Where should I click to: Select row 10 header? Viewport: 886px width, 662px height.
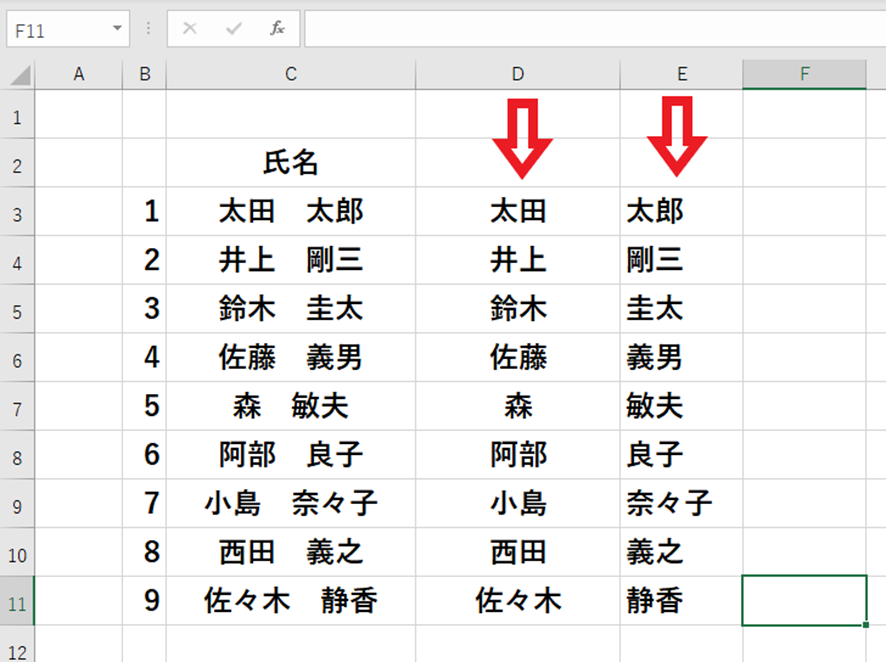[17, 552]
